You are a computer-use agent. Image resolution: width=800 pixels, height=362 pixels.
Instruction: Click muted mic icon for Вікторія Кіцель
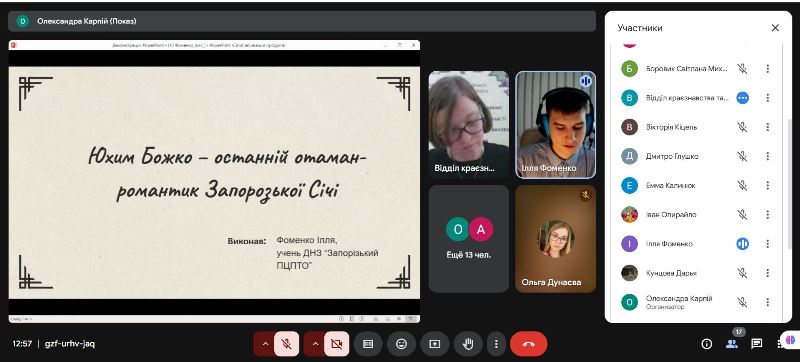click(742, 127)
